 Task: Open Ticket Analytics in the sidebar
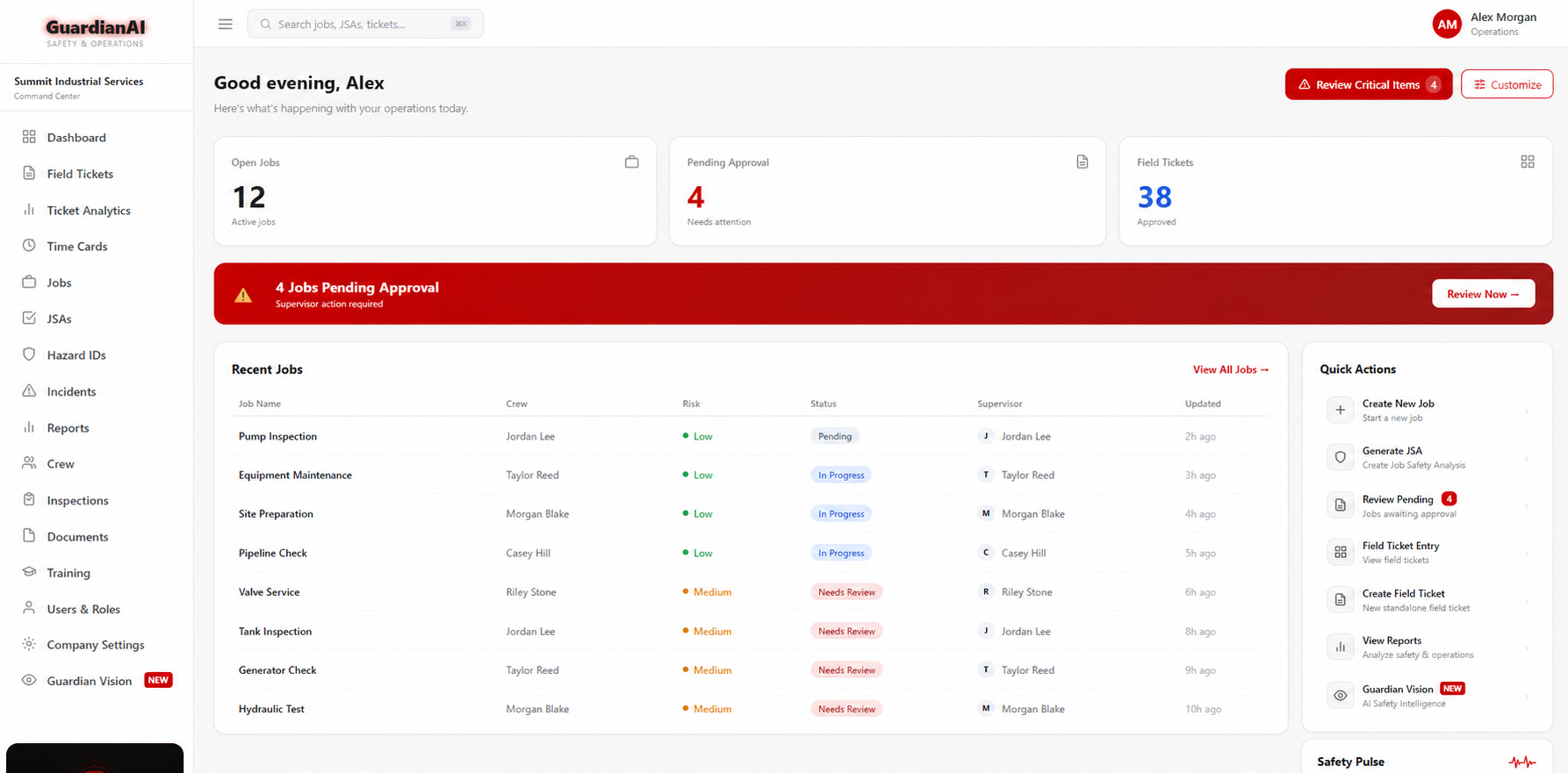click(x=97, y=211)
